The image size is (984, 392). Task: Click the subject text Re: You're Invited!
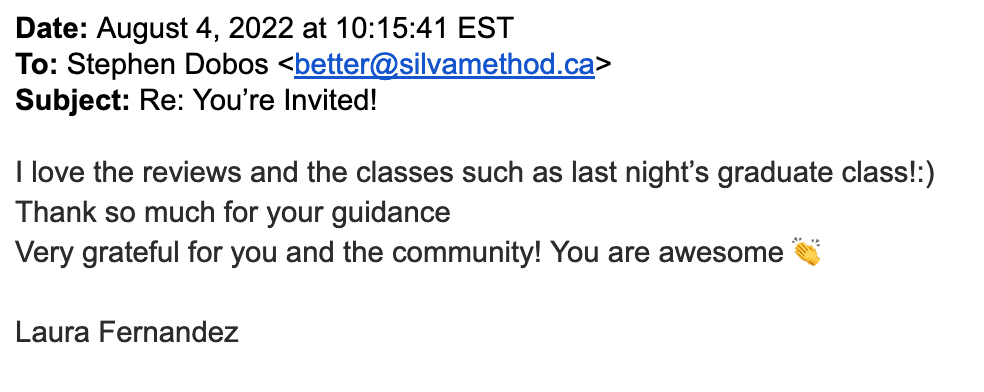pos(258,101)
